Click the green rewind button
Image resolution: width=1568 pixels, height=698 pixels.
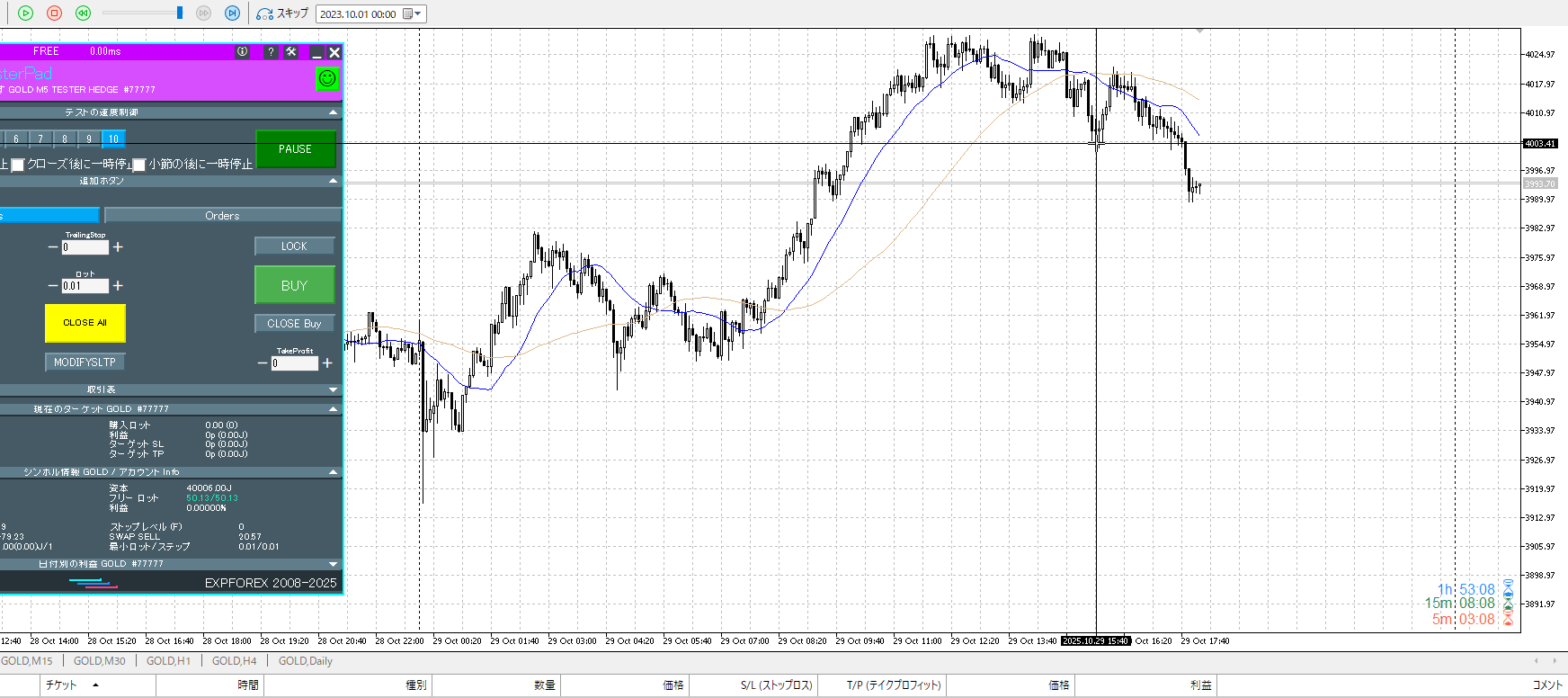[83, 13]
